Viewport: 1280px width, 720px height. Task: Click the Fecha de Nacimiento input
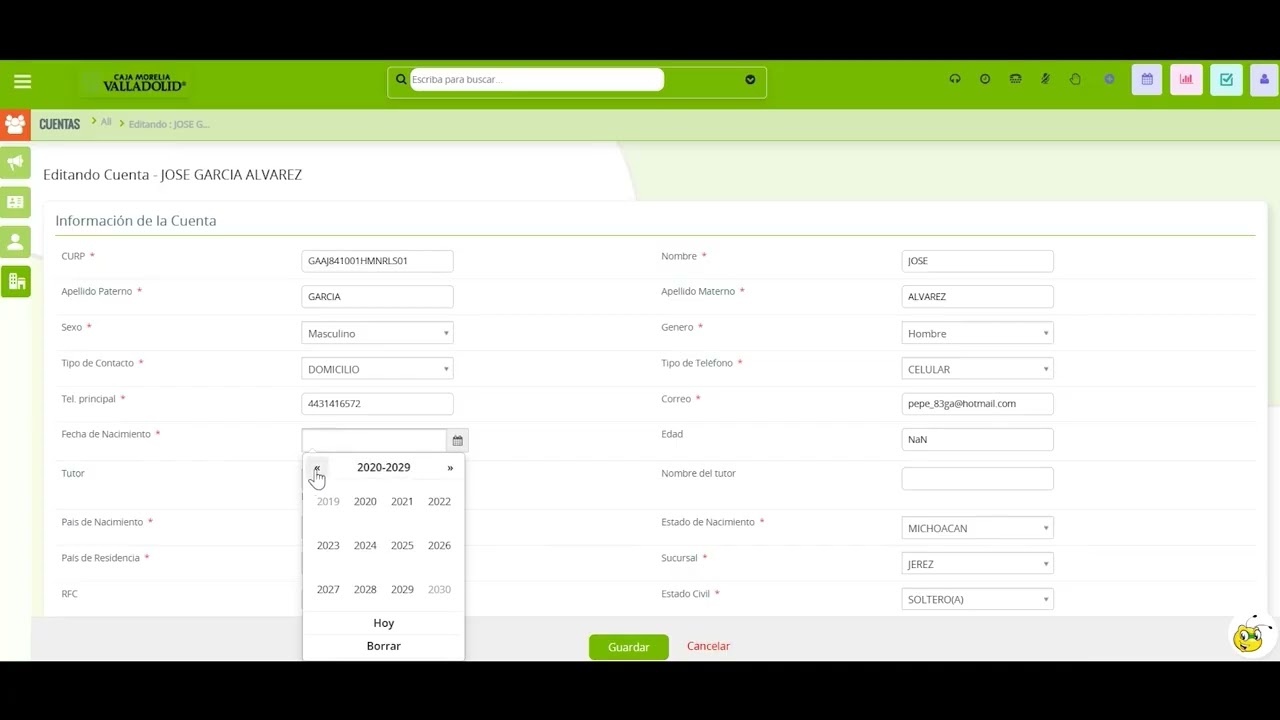374,440
